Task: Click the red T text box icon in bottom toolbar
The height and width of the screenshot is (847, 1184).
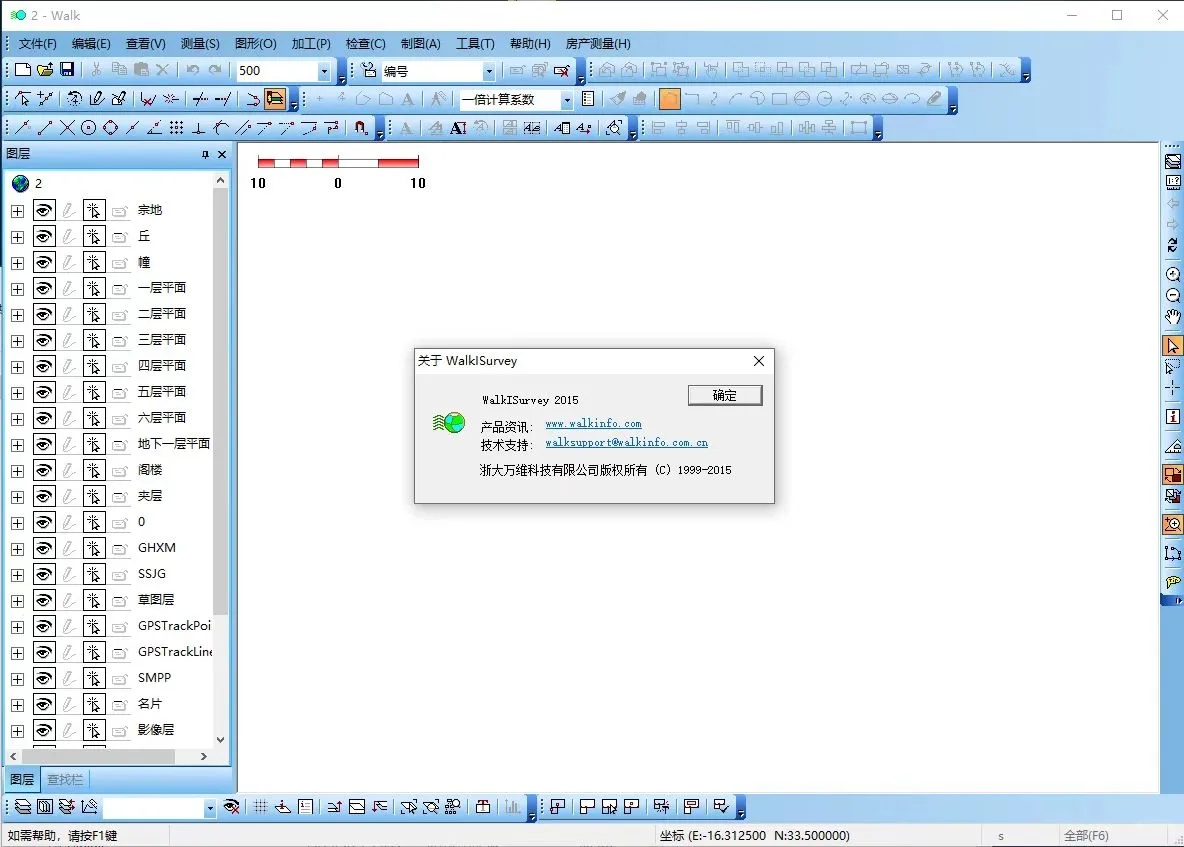Action: tap(483, 807)
